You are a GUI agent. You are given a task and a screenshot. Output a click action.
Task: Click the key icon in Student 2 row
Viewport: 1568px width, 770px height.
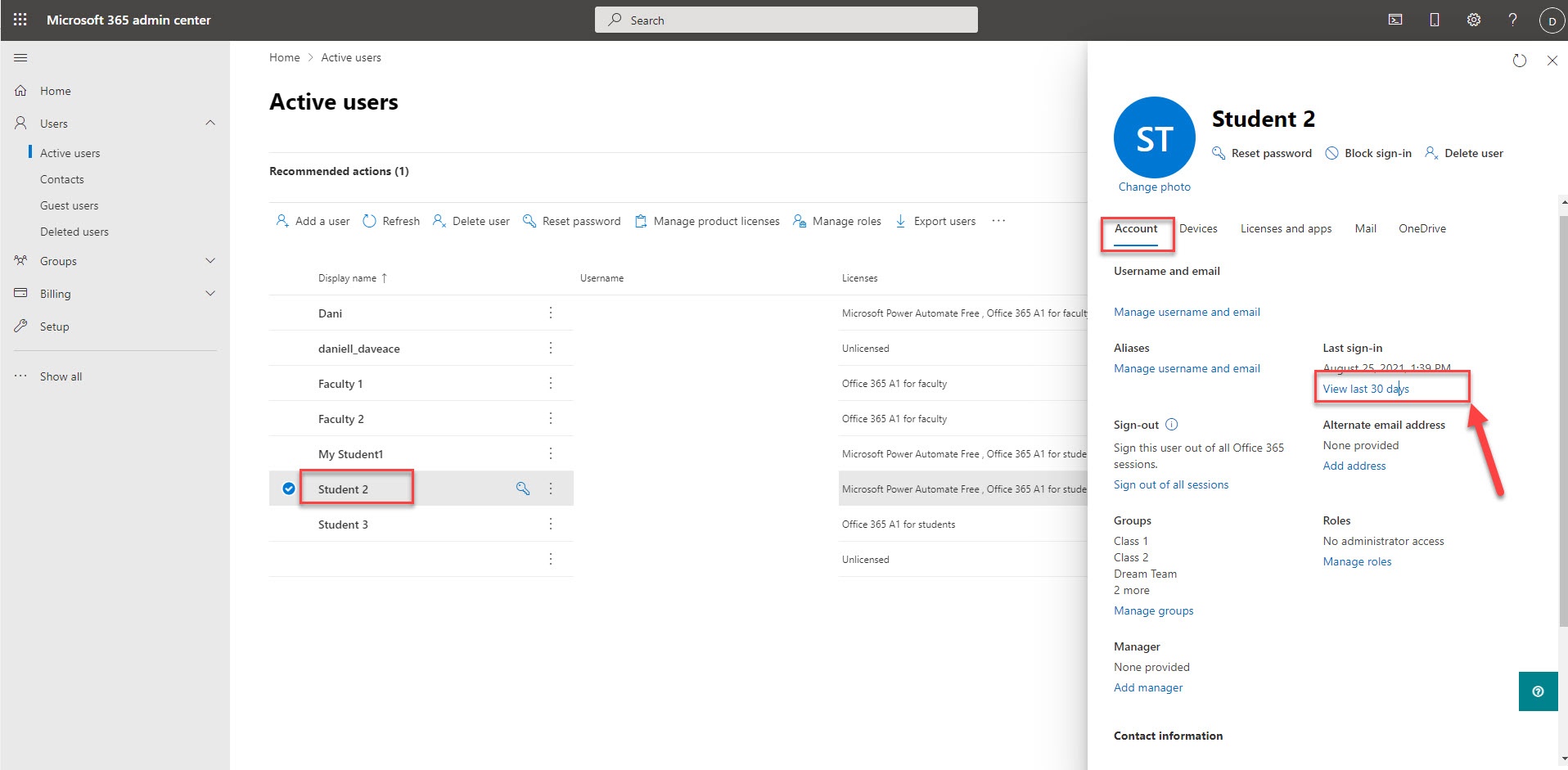tap(523, 489)
